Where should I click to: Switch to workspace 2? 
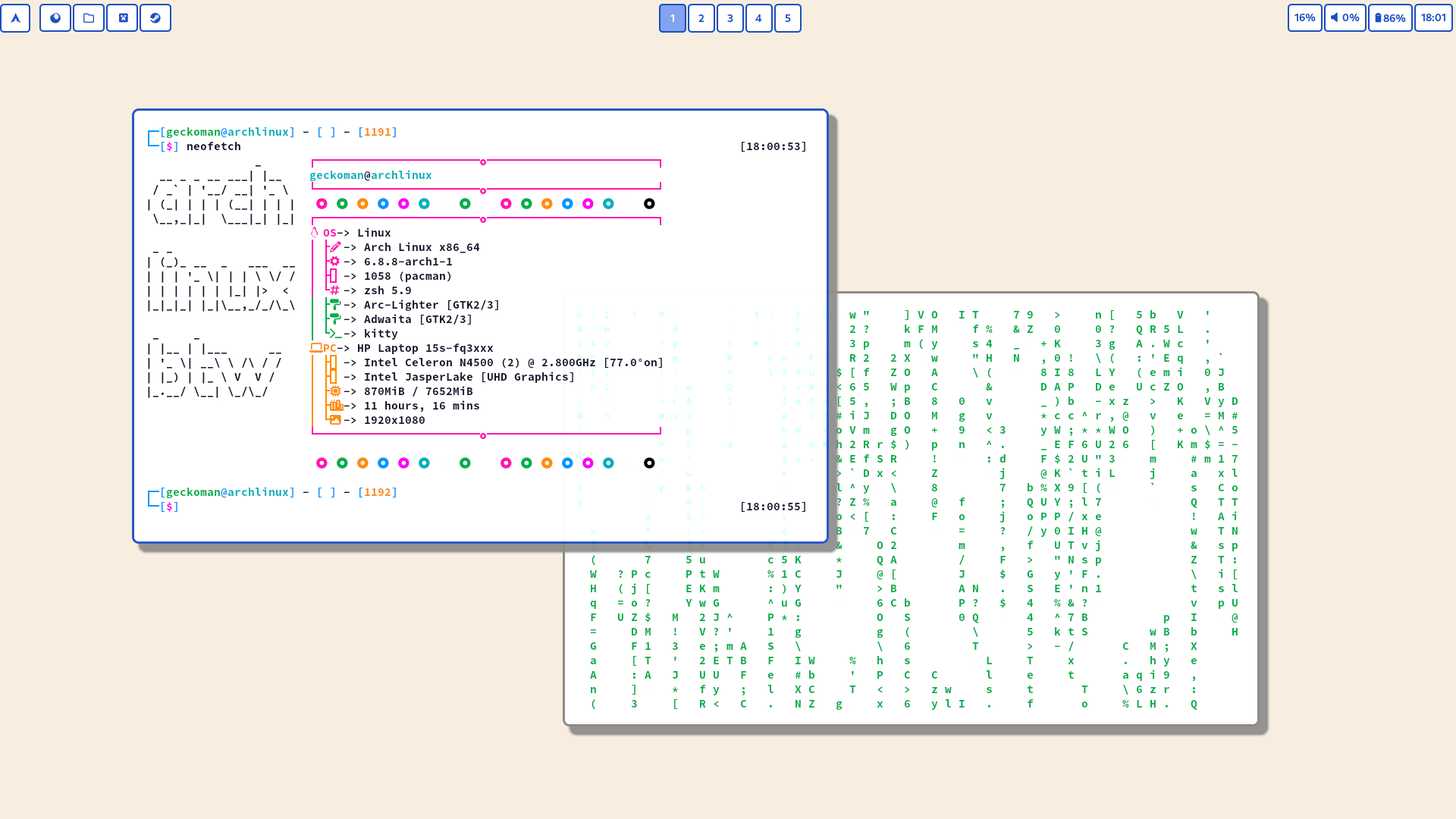[x=701, y=18]
